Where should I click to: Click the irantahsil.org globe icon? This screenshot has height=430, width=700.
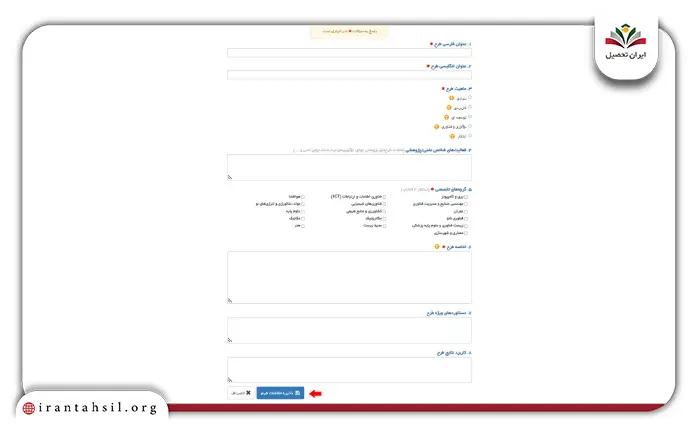(x=29, y=408)
